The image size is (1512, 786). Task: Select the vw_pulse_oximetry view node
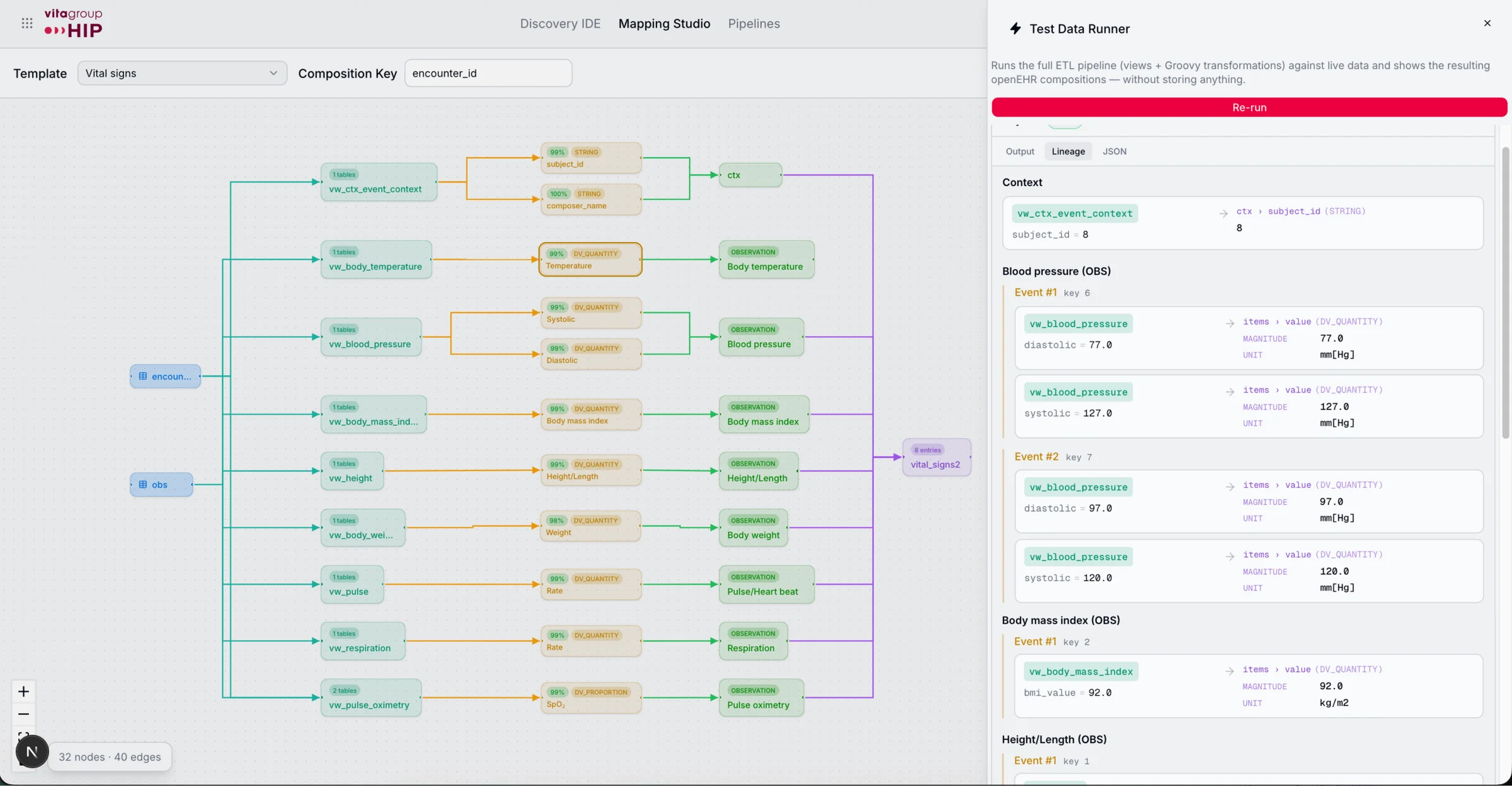click(371, 698)
